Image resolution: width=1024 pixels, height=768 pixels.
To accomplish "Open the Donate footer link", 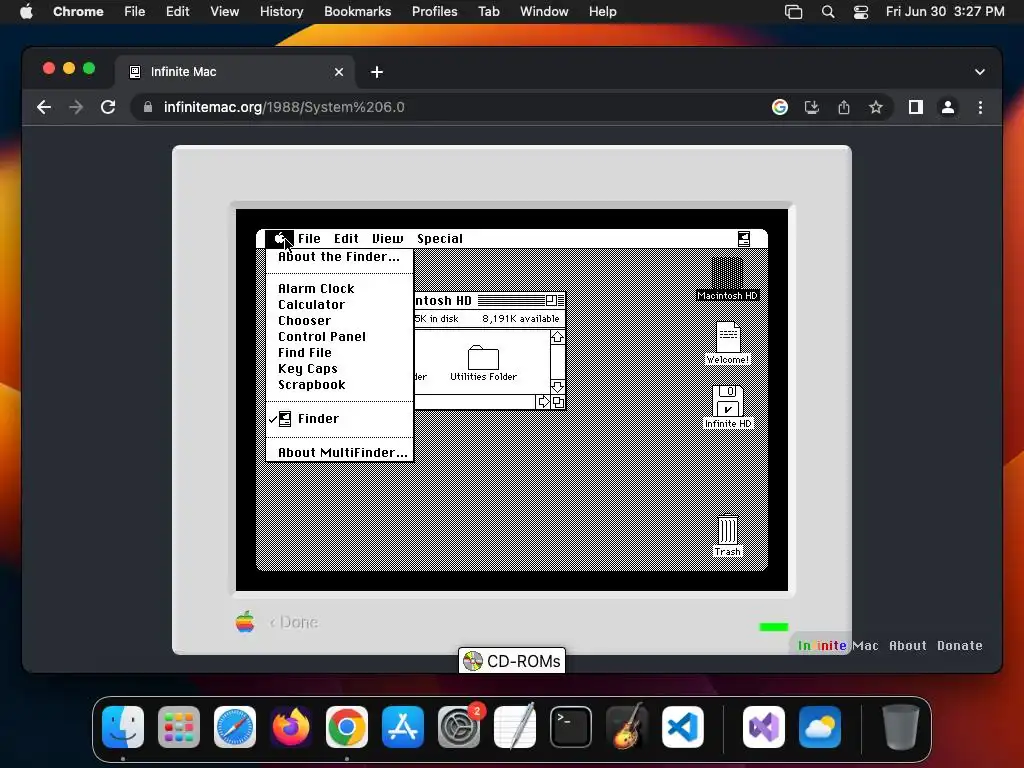I will point(959,646).
